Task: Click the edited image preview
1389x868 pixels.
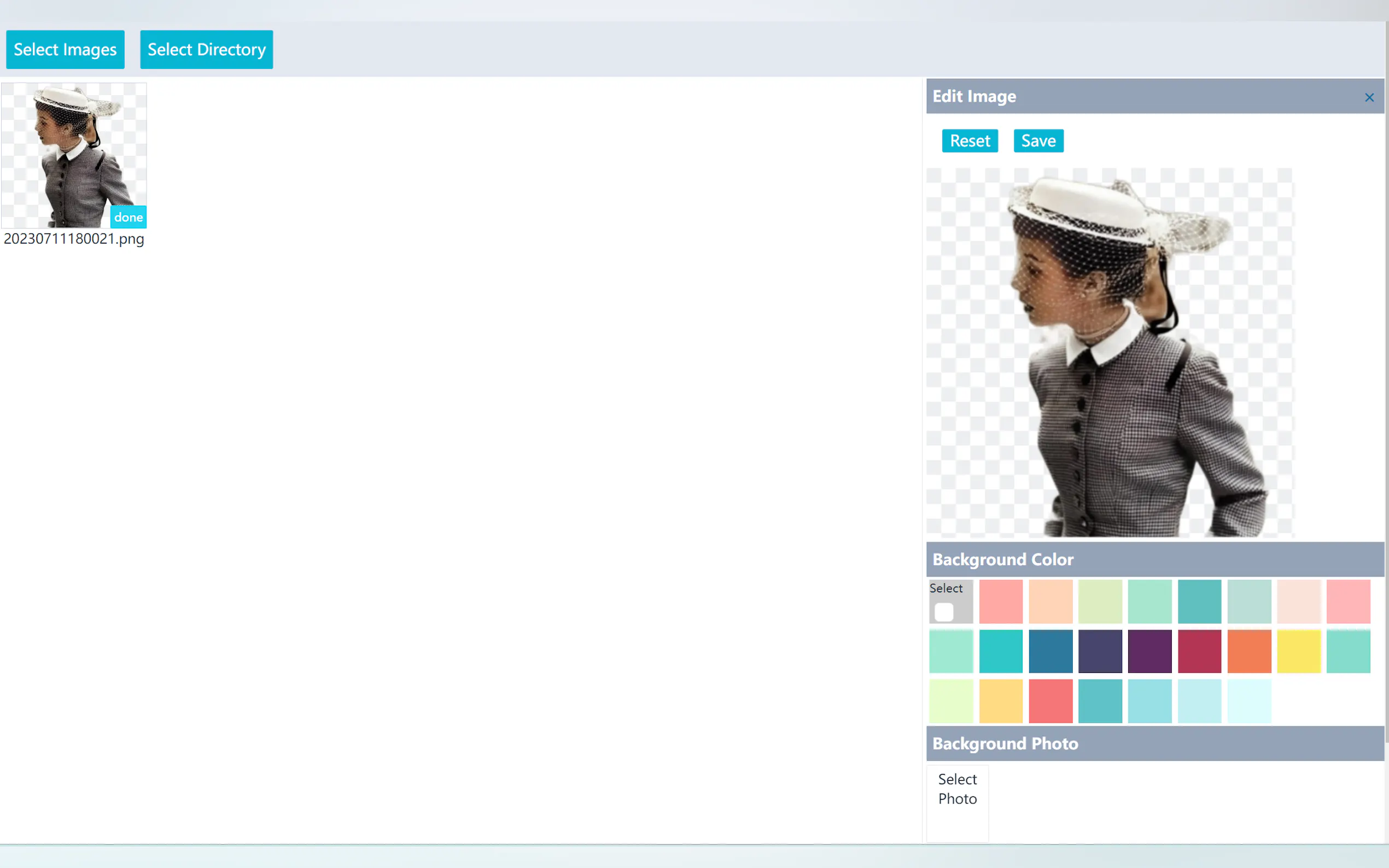Action: click(x=1110, y=353)
